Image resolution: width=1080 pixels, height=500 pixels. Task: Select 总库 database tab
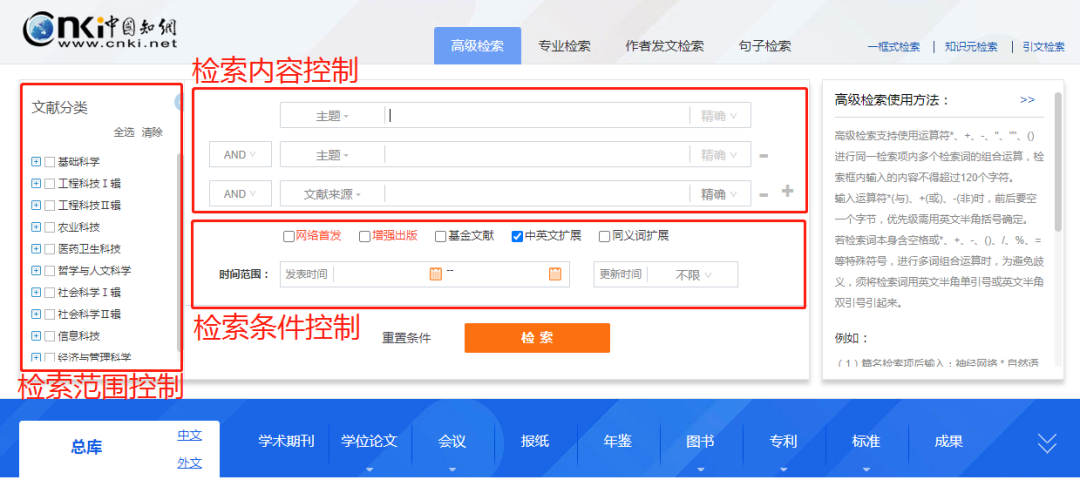[87, 447]
